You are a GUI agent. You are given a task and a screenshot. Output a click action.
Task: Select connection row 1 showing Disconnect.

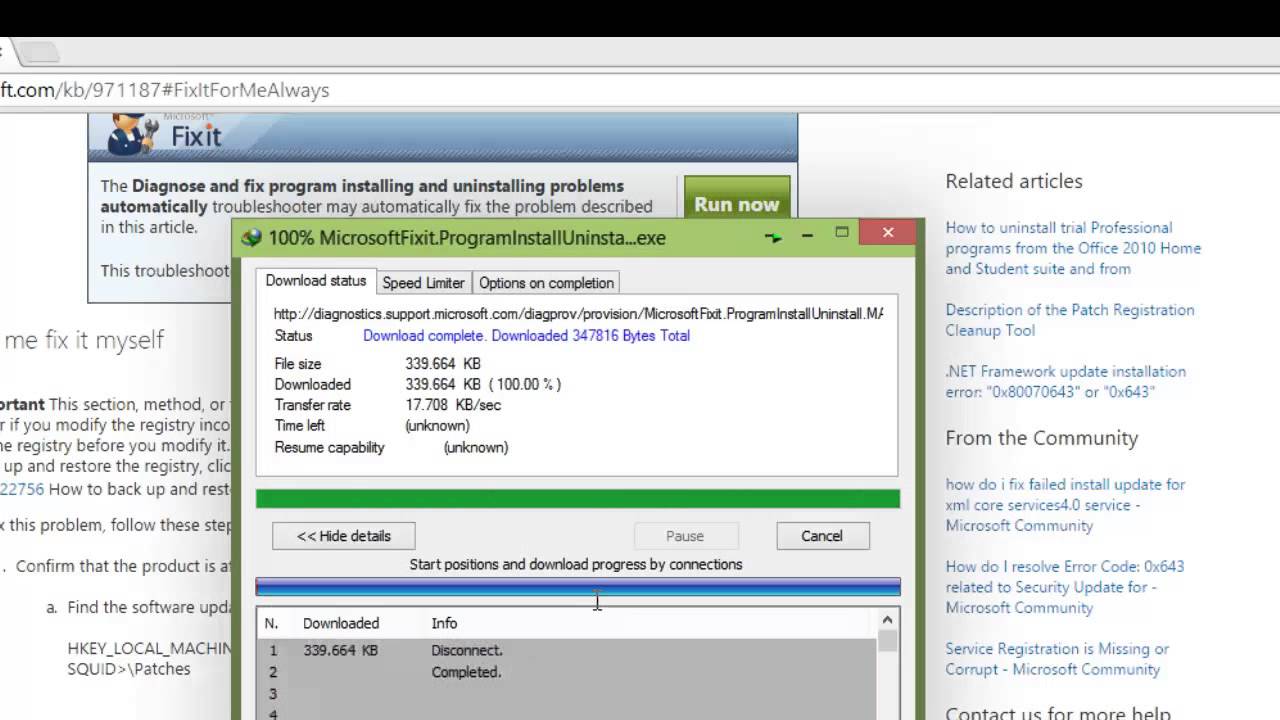click(567, 650)
